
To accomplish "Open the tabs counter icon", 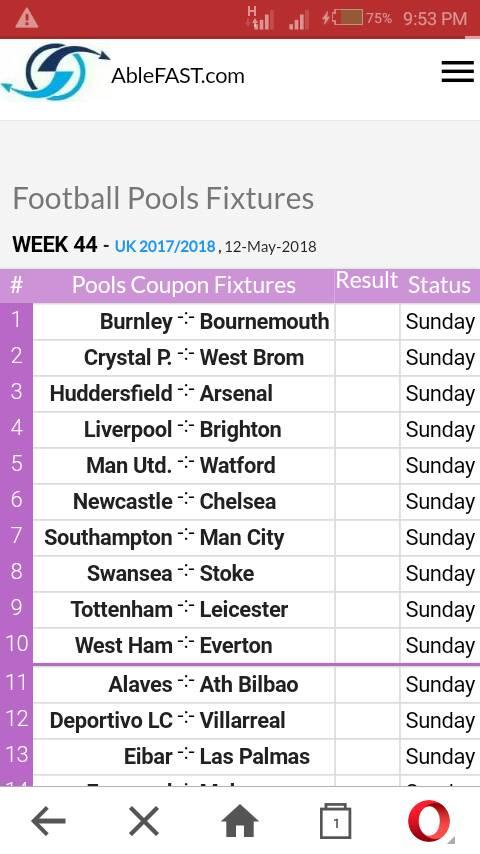I will pyautogui.click(x=335, y=821).
